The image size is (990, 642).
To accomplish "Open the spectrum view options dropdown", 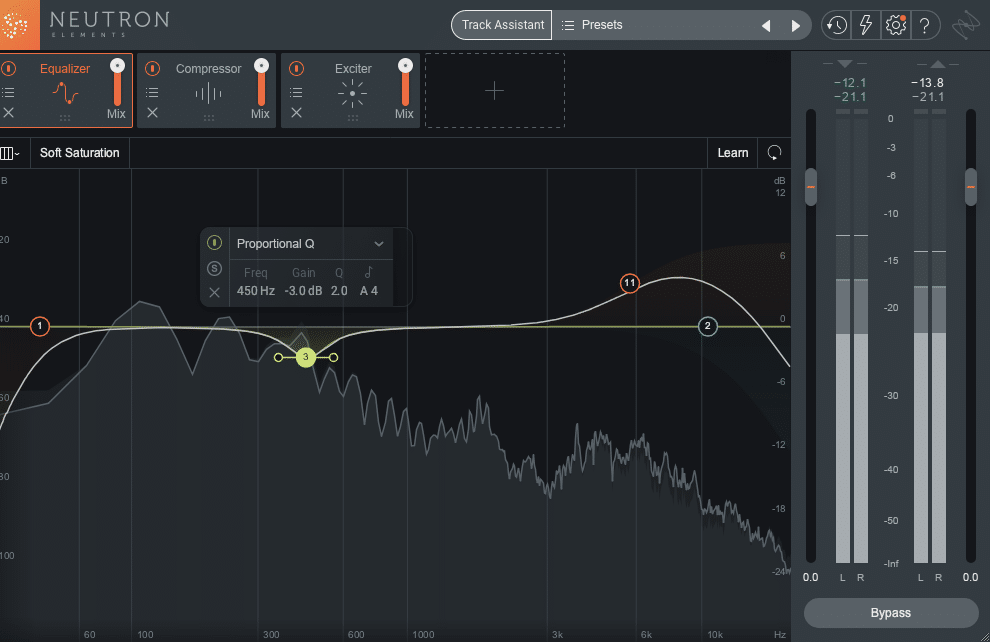I will pos(10,153).
